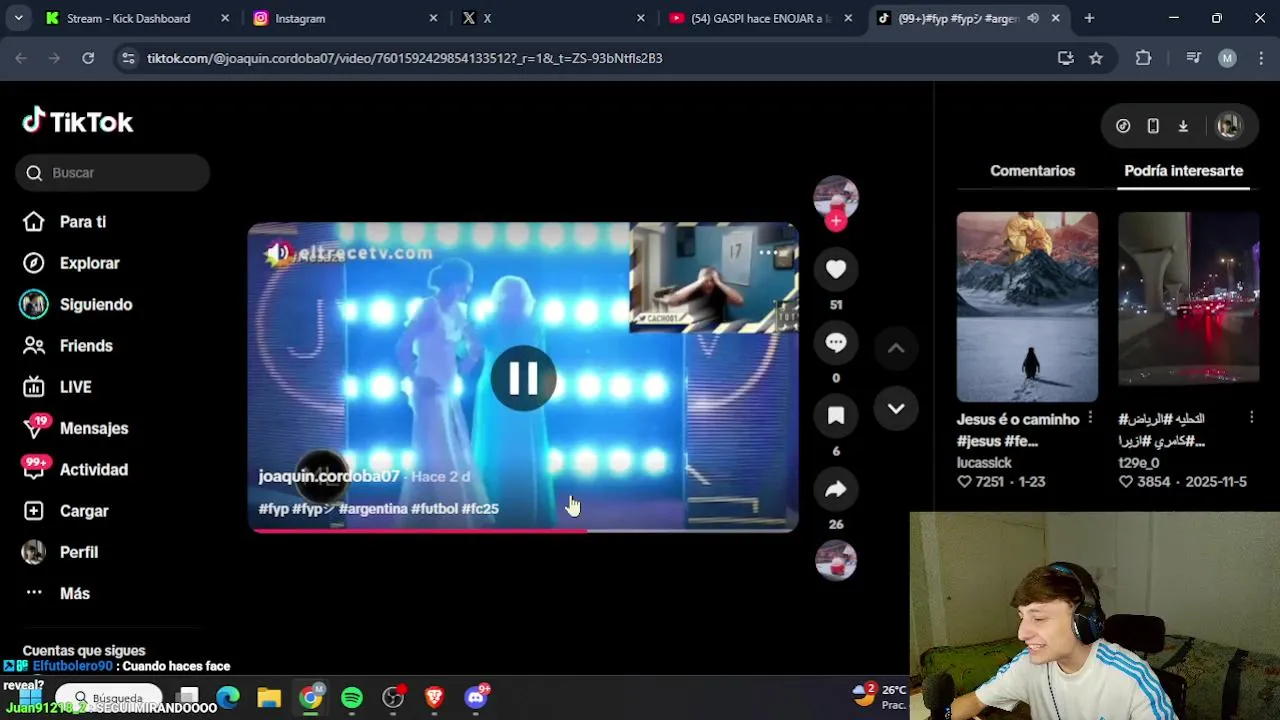Open the penguin mountain video thumbnail
Viewport: 1280px width, 720px height.
[1027, 306]
